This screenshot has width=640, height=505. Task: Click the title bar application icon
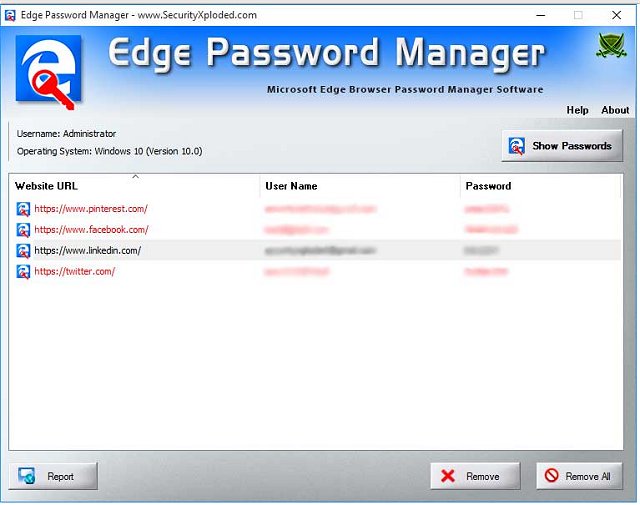pos(10,16)
